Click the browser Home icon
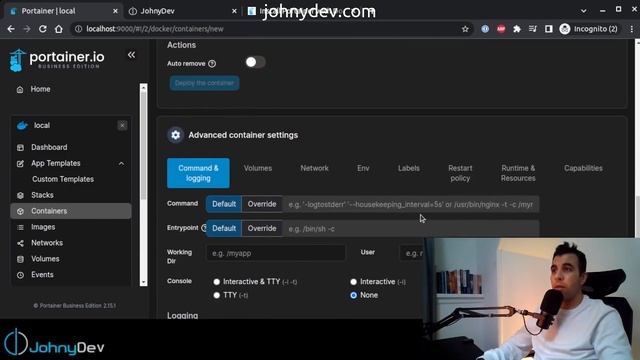 (x=58, y=29)
